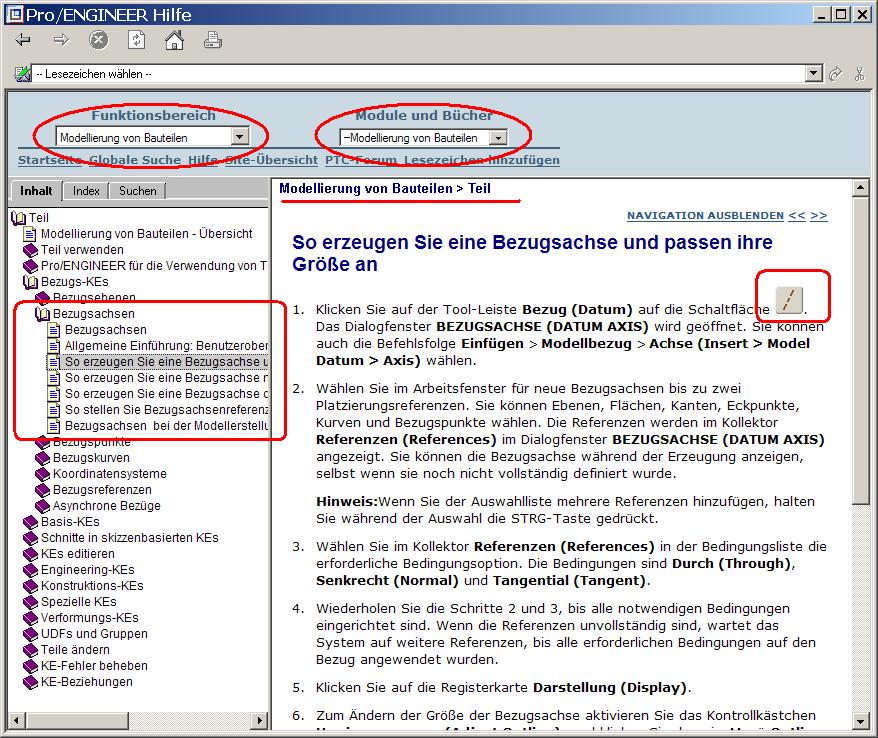Open the PTC-Forum link
The image size is (878, 738).
tap(361, 160)
